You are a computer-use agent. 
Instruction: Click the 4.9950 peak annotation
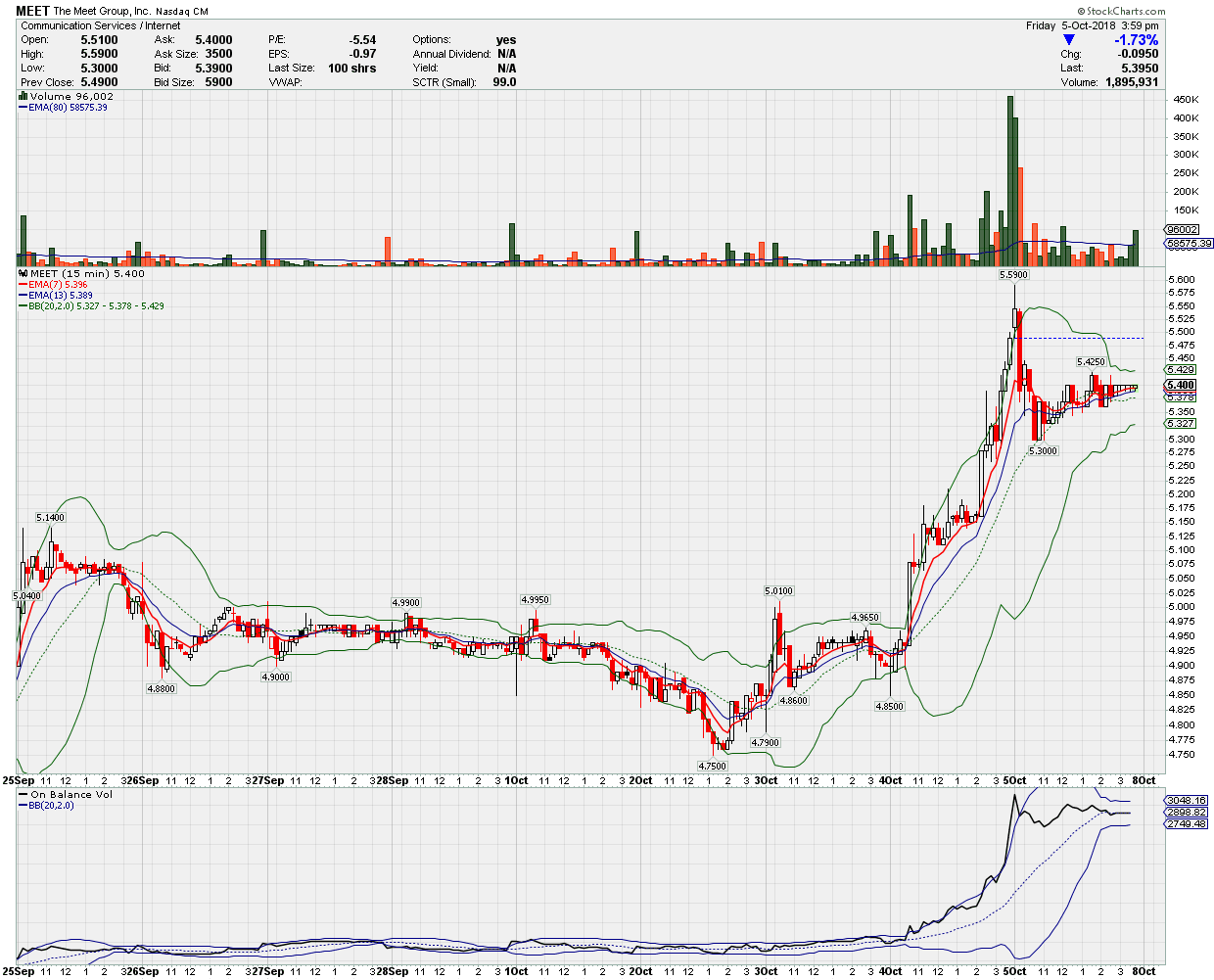tap(535, 599)
